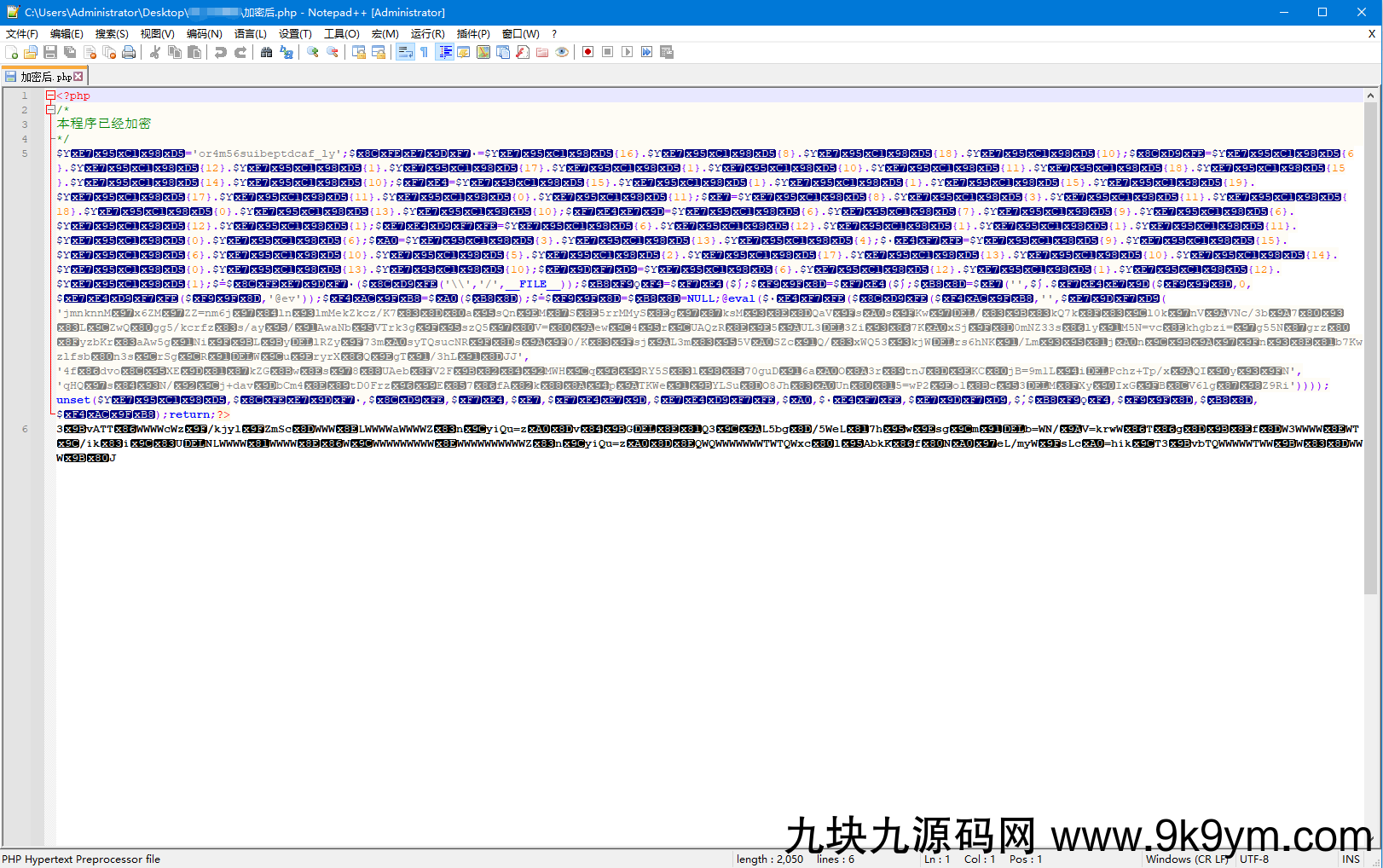This screenshot has width=1383, height=868.
Task: Toggle Show all characters pilcrow button
Action: click(x=425, y=53)
